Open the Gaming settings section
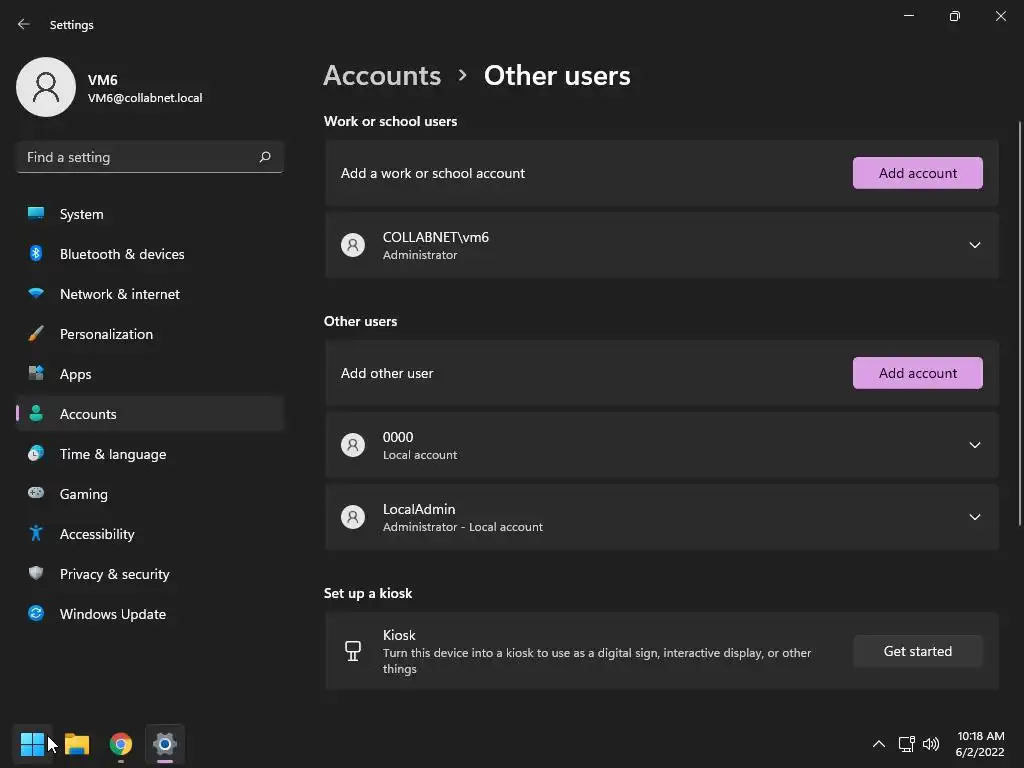The height and width of the screenshot is (768, 1024). pyautogui.click(x=84, y=494)
